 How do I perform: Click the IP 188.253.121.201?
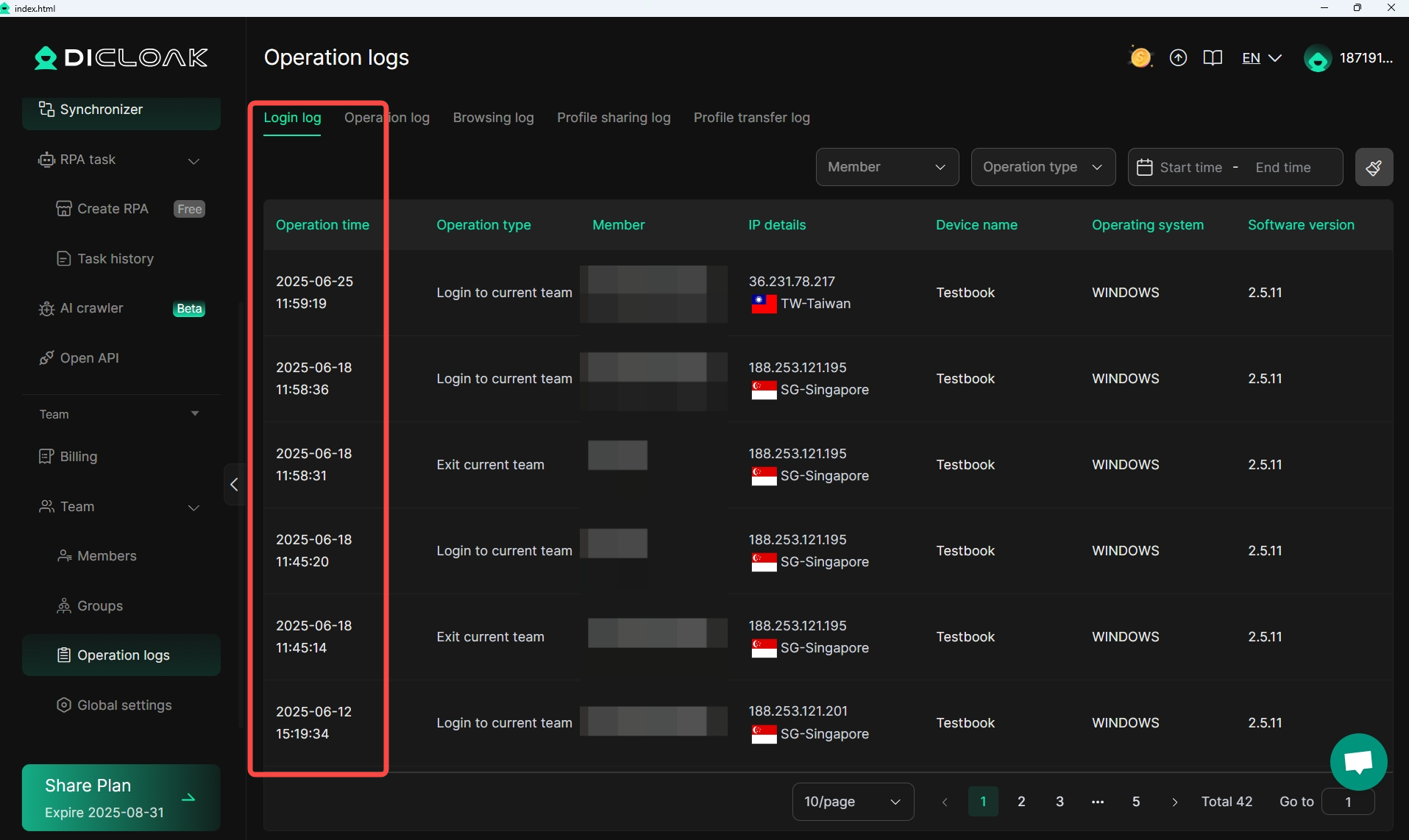coord(798,711)
